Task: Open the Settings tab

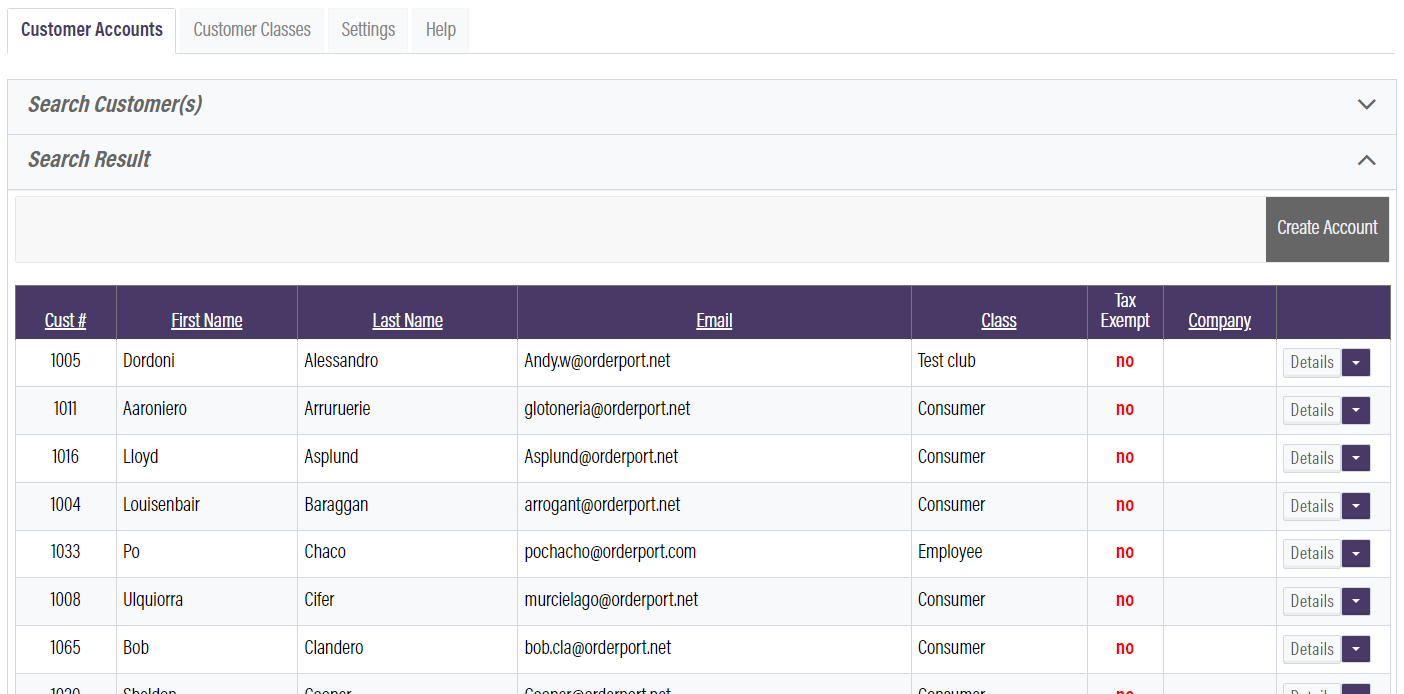Action: [x=368, y=29]
